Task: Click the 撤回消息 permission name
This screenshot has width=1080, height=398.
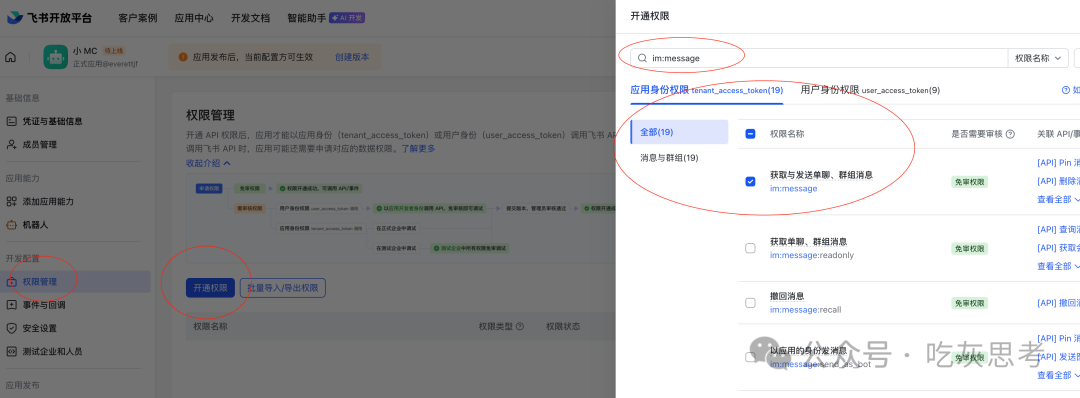Action: tap(787, 296)
